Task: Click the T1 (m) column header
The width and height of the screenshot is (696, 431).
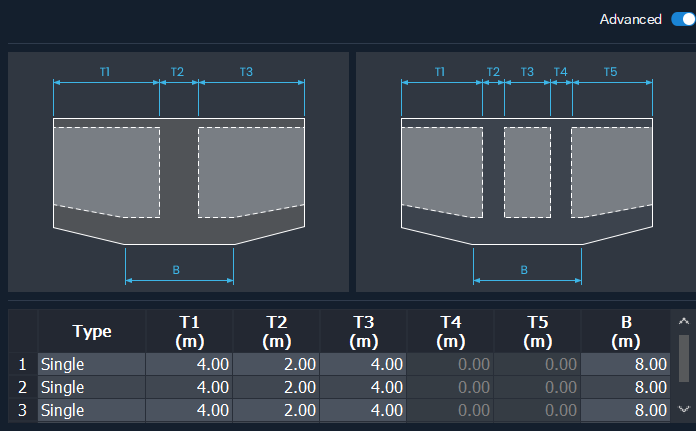Action: 189,331
